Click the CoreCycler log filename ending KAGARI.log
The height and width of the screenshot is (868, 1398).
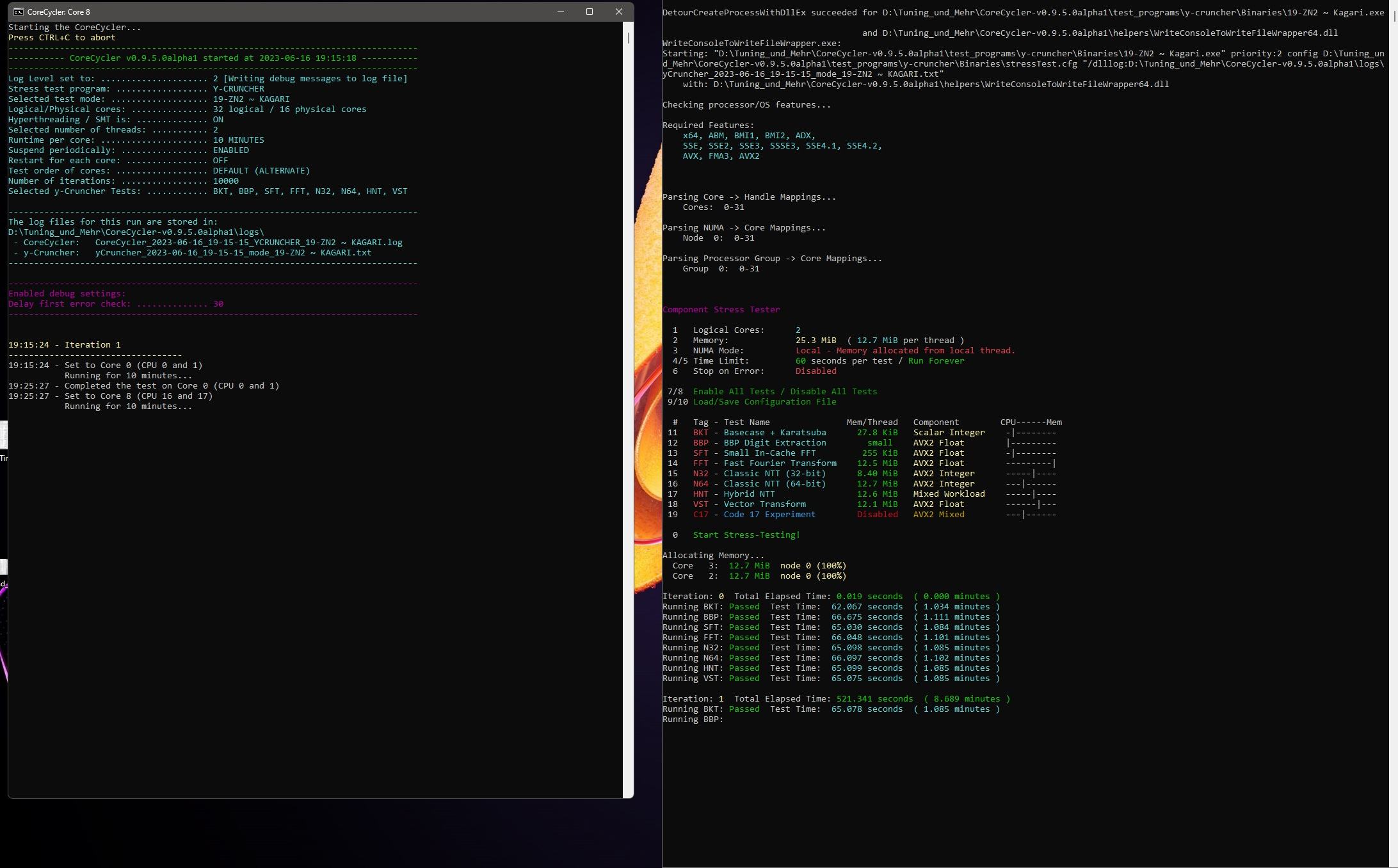(x=248, y=243)
